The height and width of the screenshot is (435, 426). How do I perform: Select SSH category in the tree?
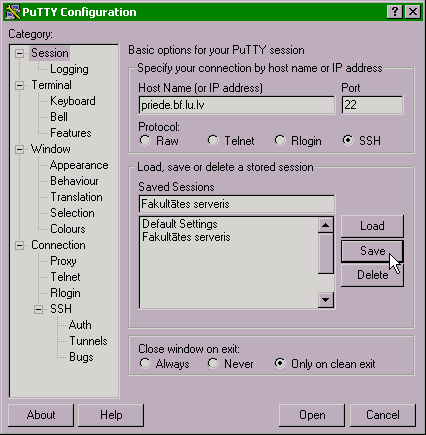click(61, 309)
